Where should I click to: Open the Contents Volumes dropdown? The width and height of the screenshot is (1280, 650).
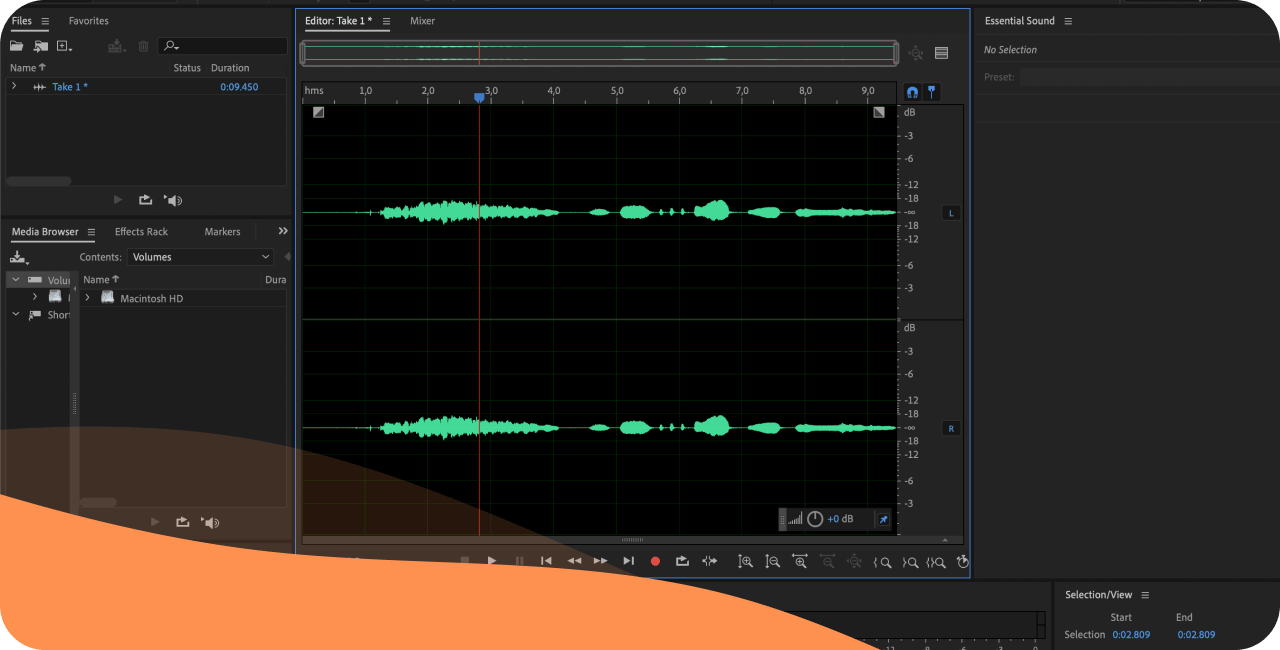(x=200, y=257)
